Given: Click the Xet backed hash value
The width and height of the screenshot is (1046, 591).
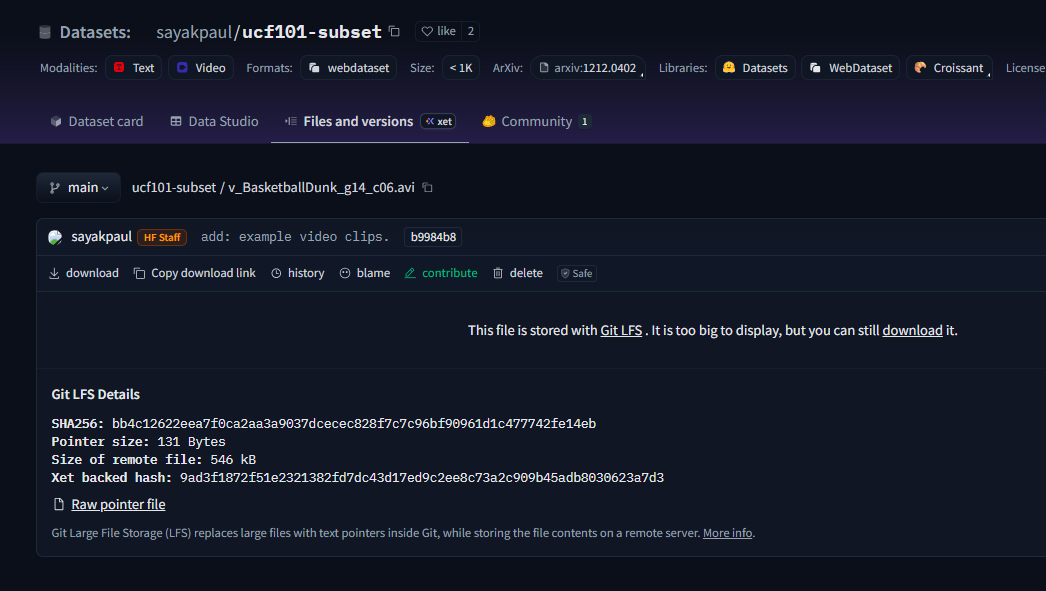Looking at the screenshot, I should tap(422, 478).
